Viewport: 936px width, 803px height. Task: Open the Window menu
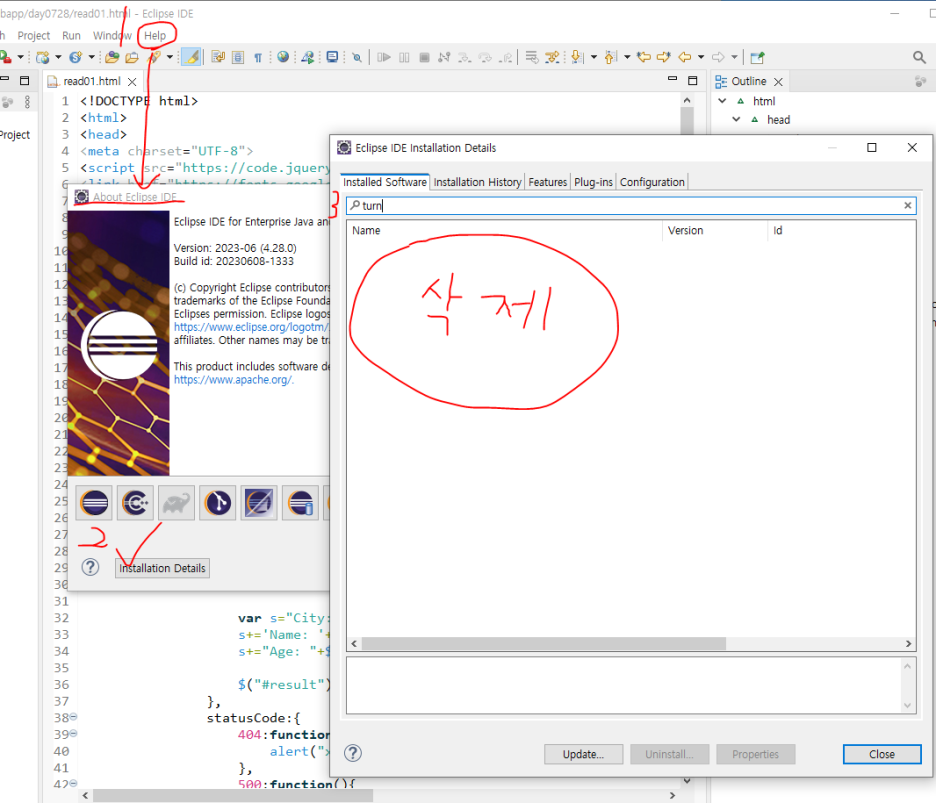point(112,36)
